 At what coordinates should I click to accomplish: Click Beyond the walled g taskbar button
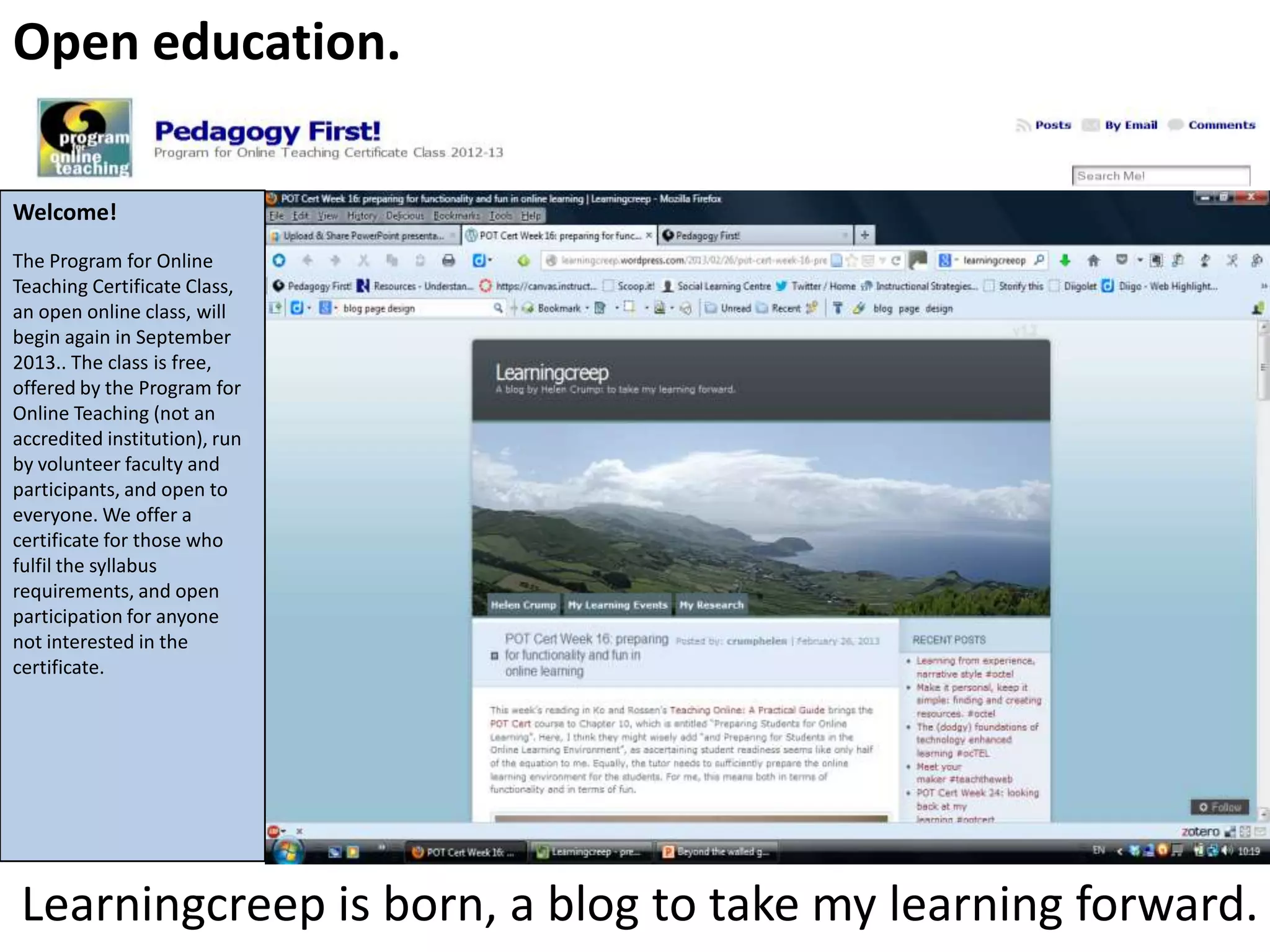[x=718, y=852]
